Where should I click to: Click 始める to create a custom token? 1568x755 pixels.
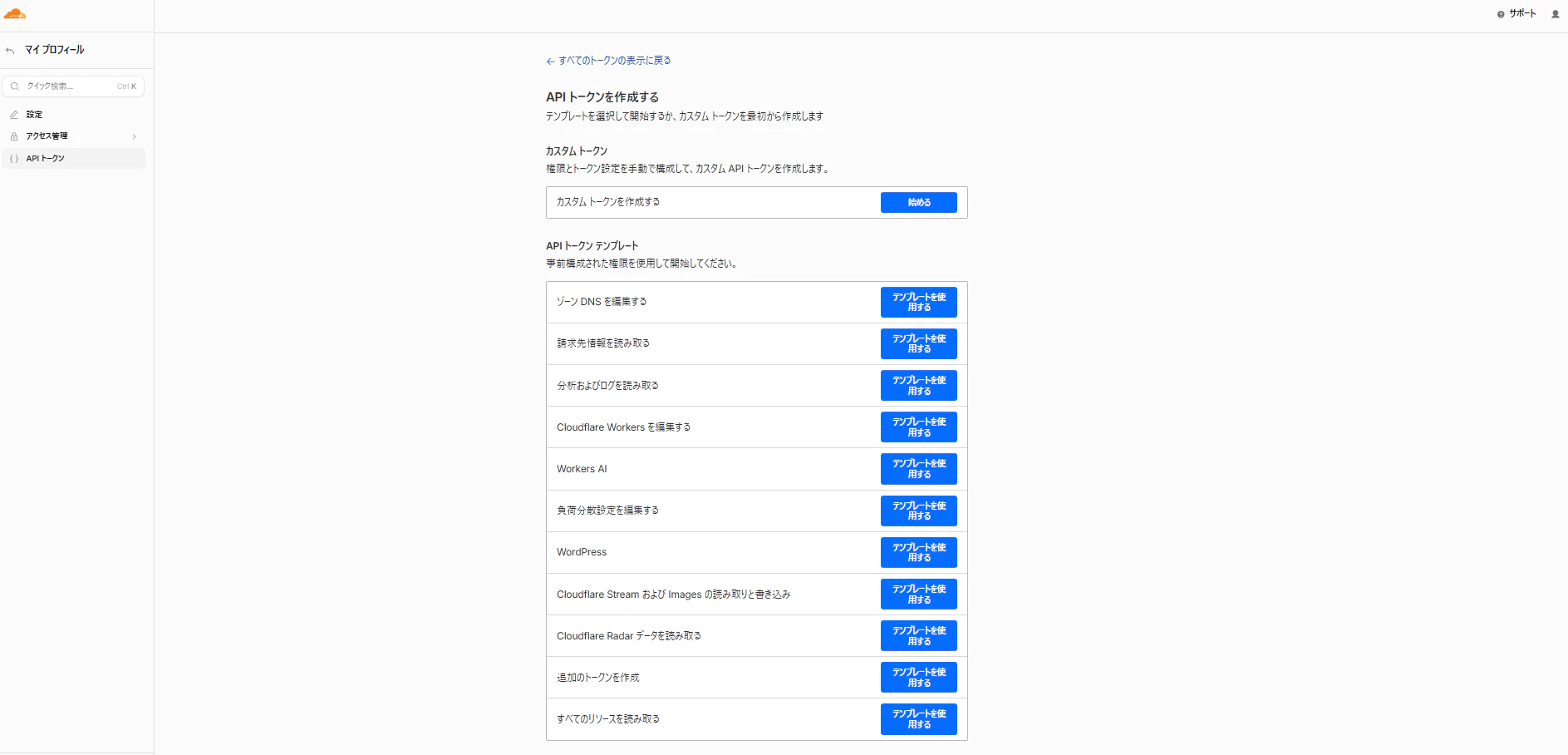coord(919,203)
